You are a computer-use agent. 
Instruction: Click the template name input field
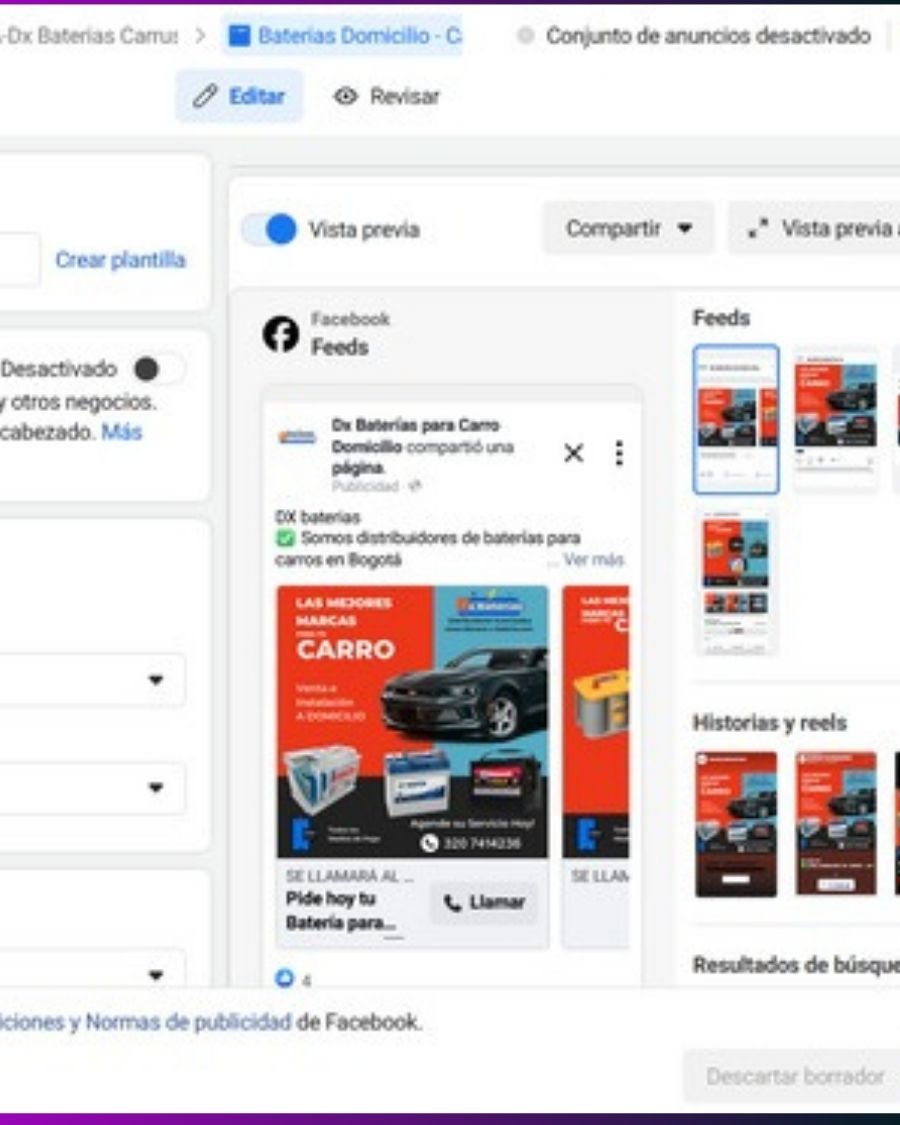click(x=18, y=259)
